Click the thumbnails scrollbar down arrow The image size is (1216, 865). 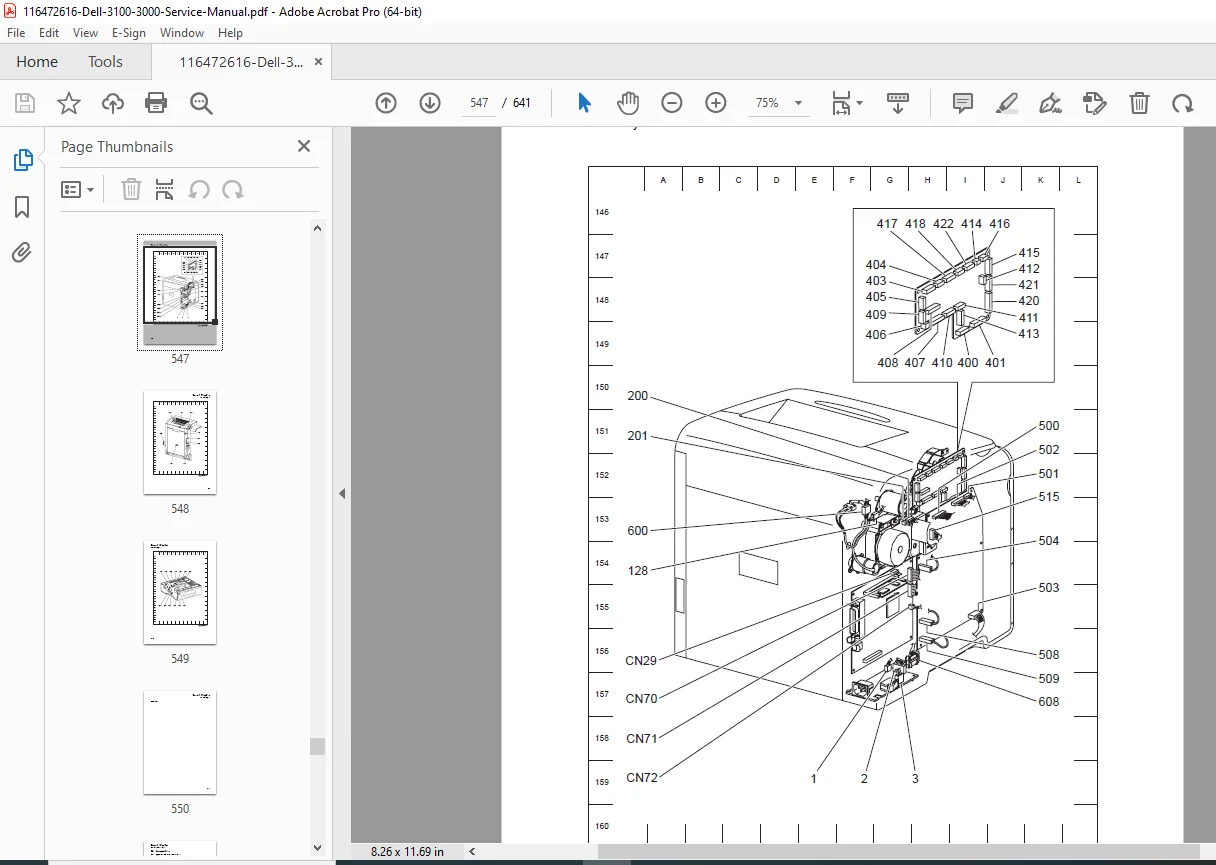[318, 848]
